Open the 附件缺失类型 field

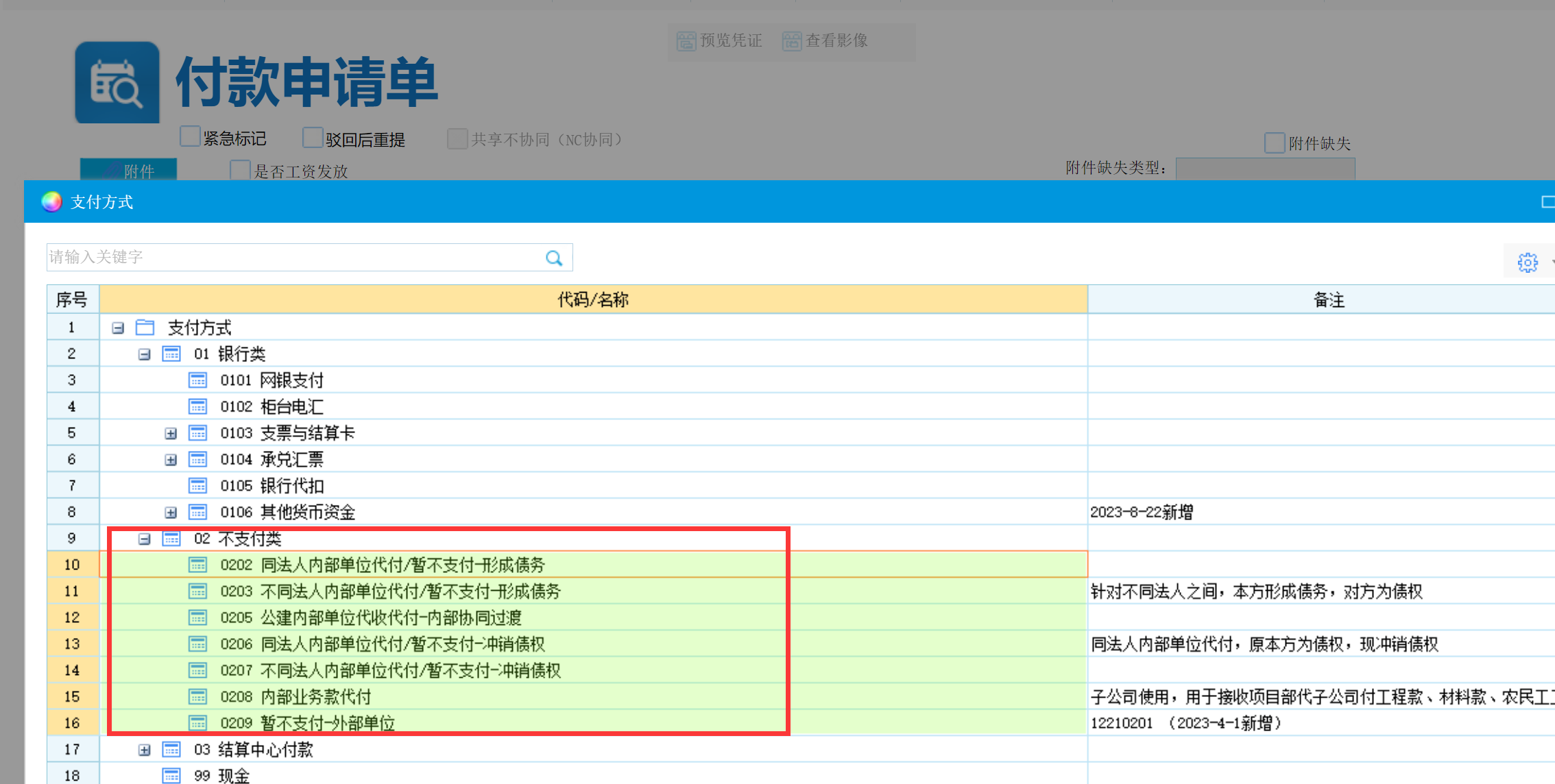[x=1265, y=169]
